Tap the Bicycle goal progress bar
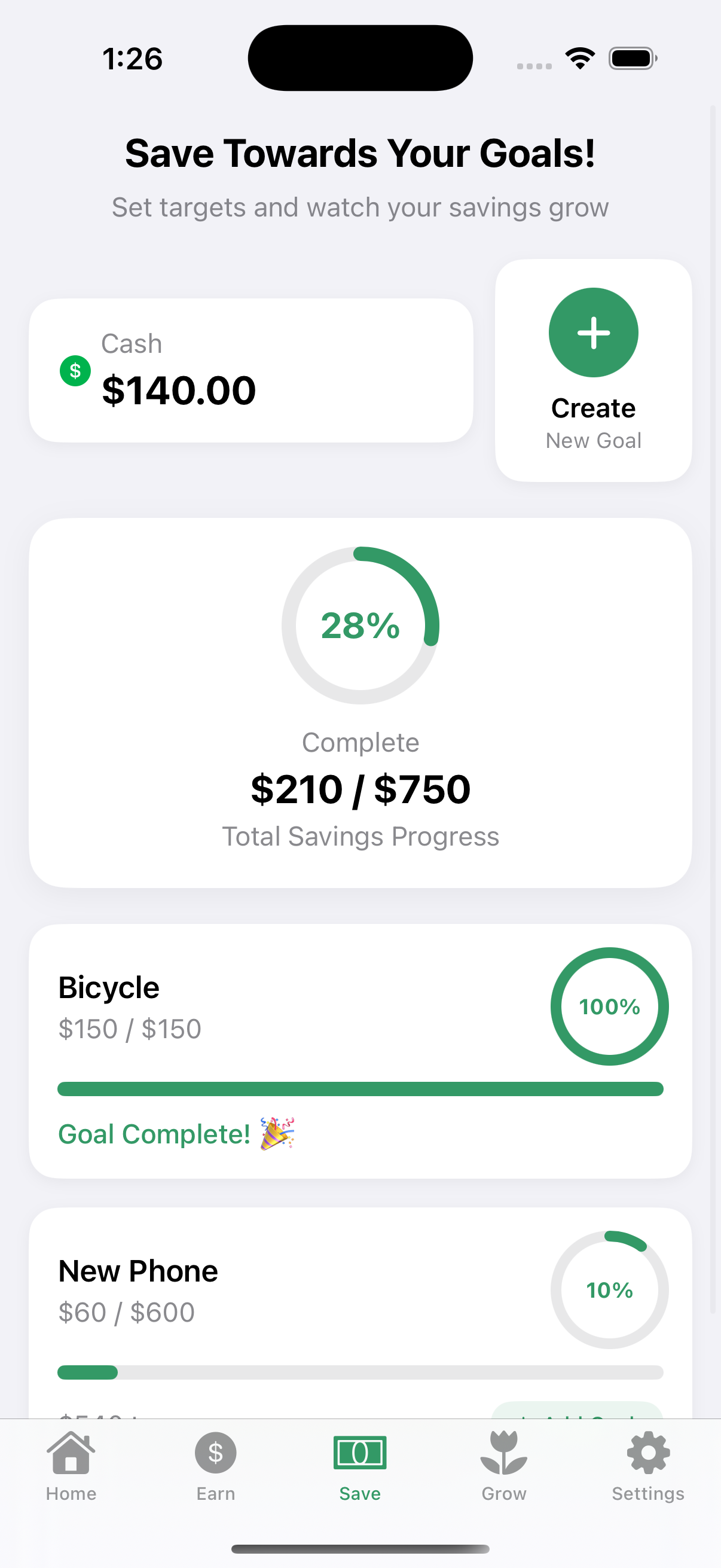This screenshot has height=1568, width=721. pos(360,1089)
